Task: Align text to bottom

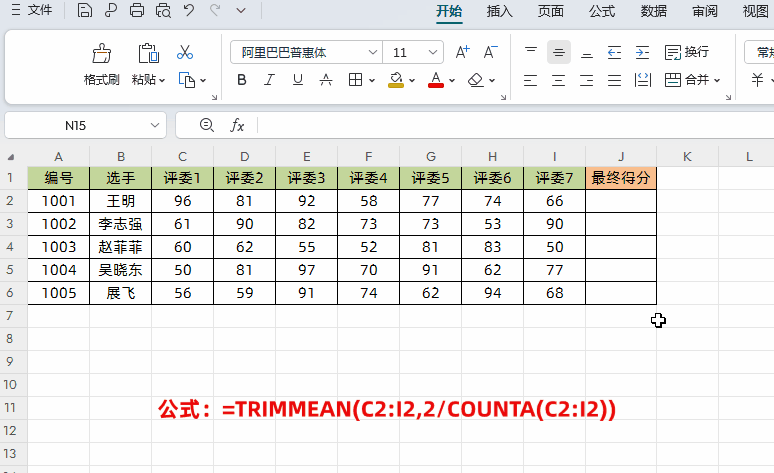Action: (586, 52)
